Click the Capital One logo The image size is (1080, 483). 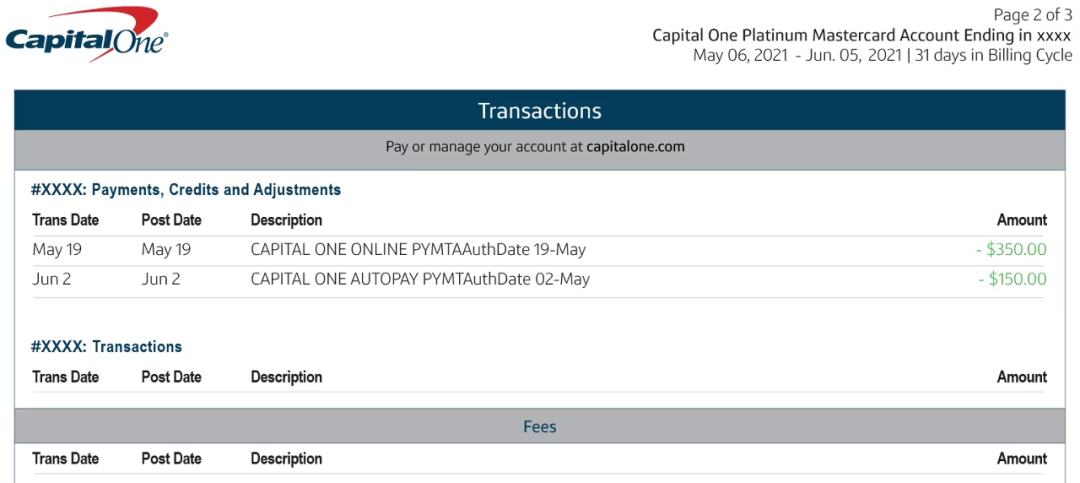pos(87,34)
